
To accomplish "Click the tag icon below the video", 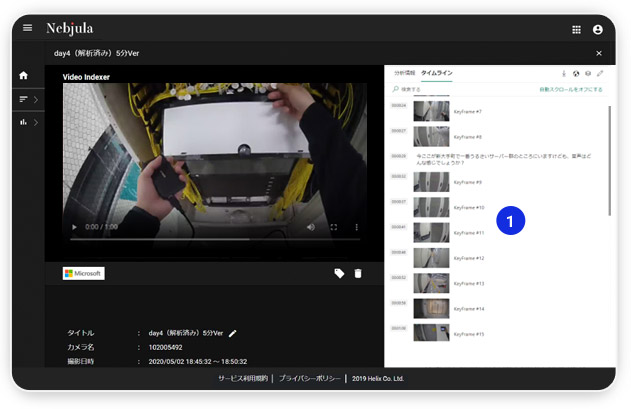I will click(x=339, y=273).
